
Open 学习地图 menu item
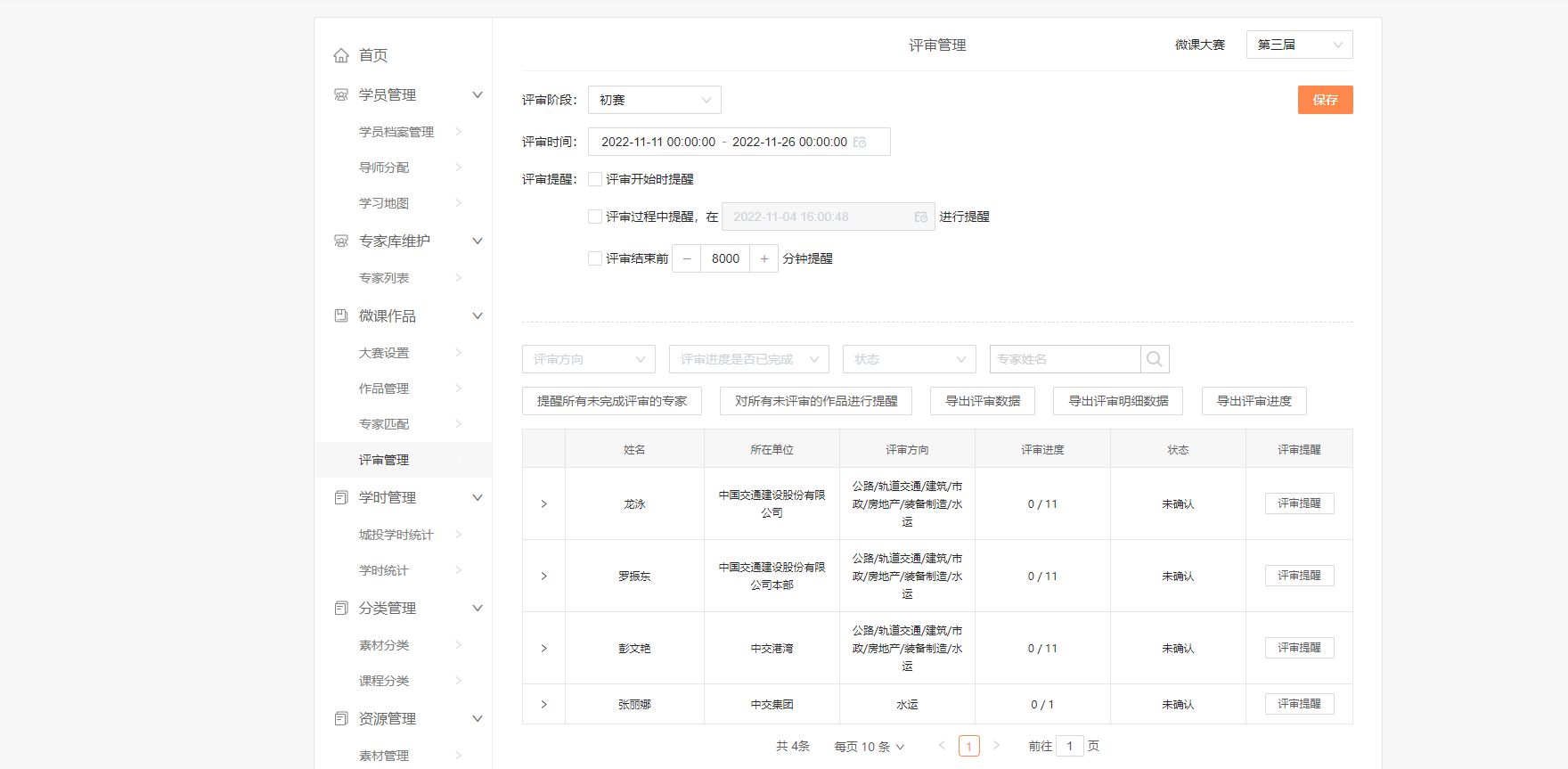click(x=403, y=203)
